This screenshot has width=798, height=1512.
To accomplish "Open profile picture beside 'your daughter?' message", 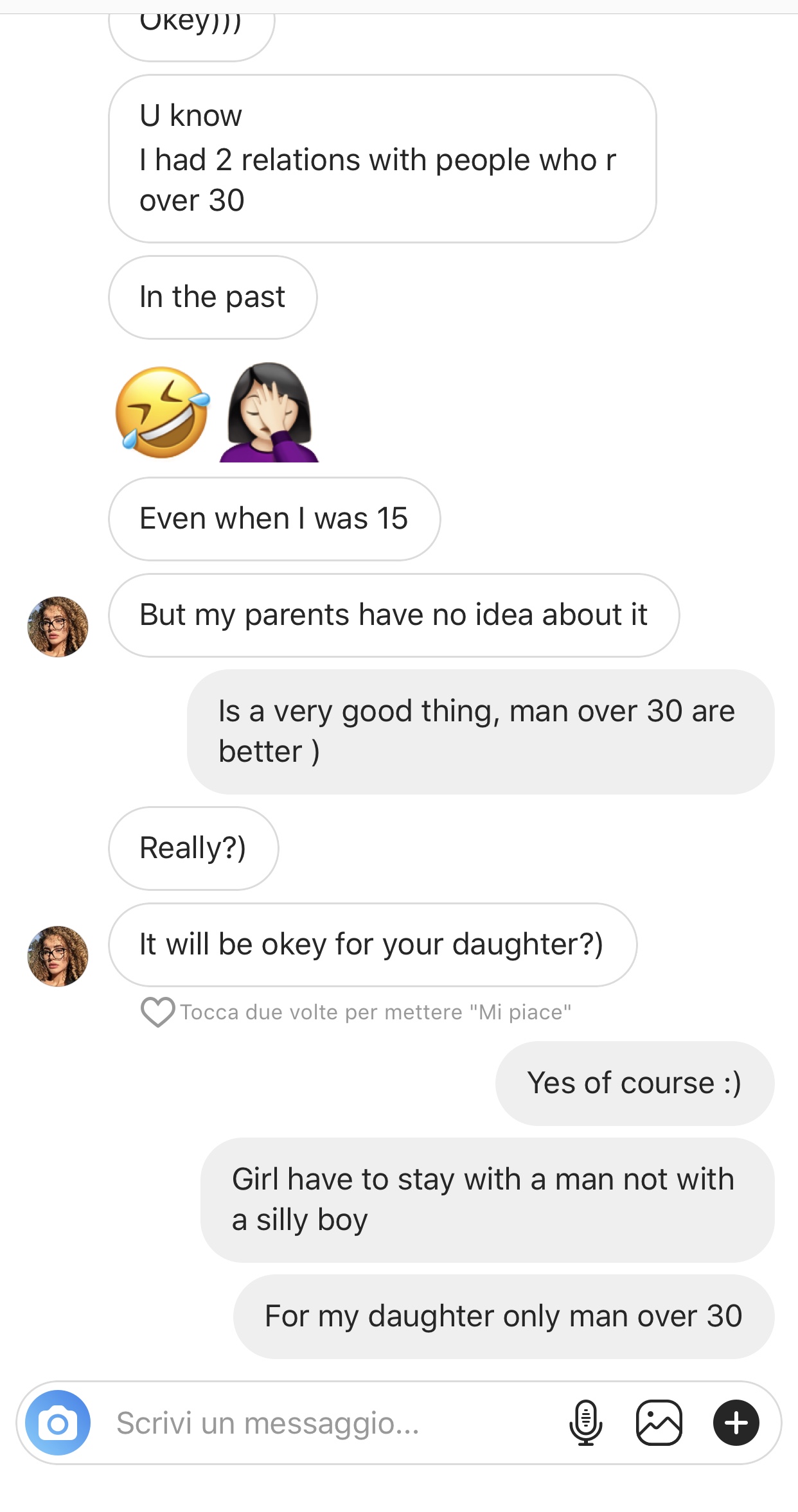I will tap(58, 956).
